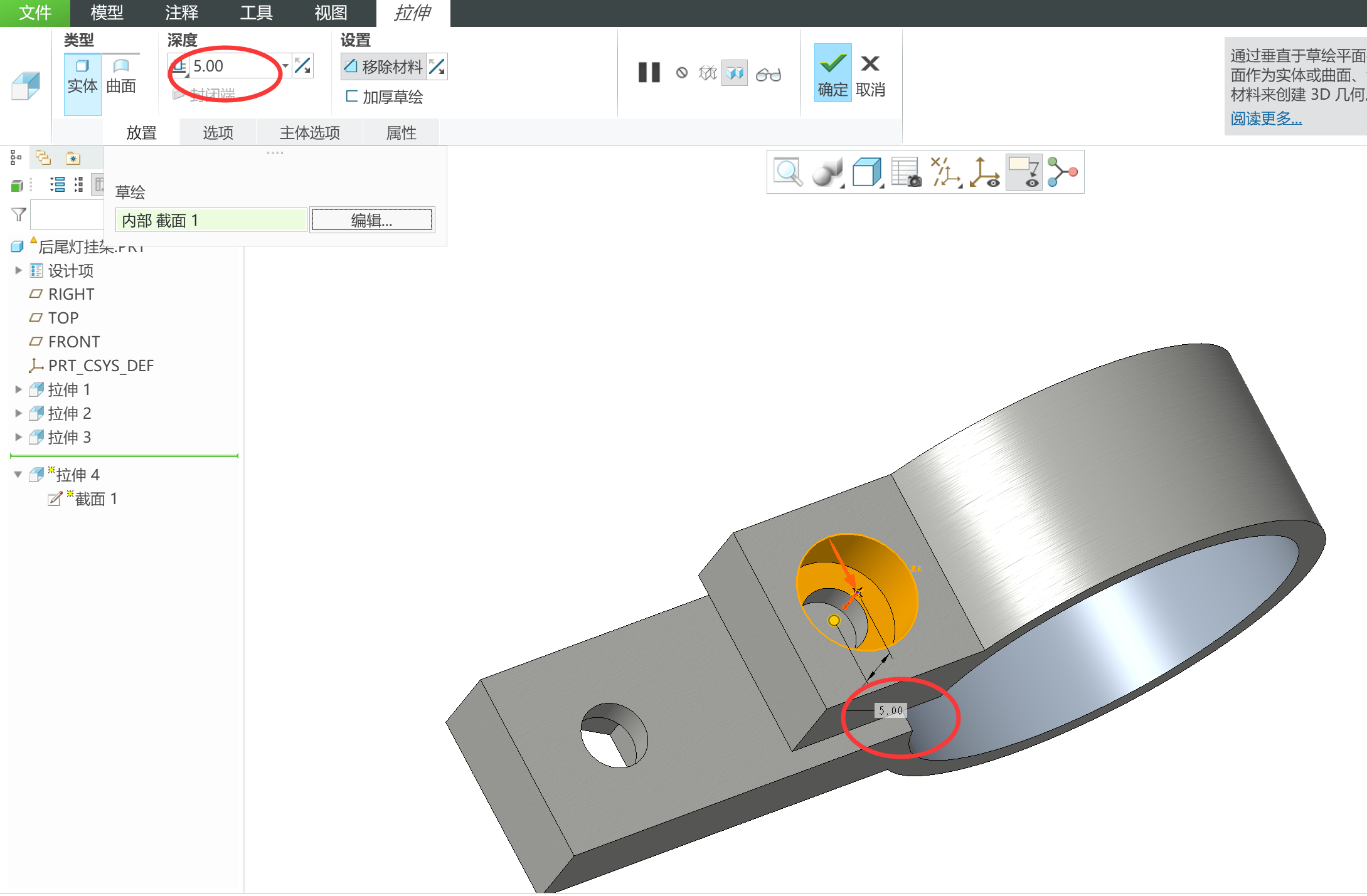Collapse the 拉伸 4 tree node
This screenshot has width=1367, height=896.
click(18, 475)
